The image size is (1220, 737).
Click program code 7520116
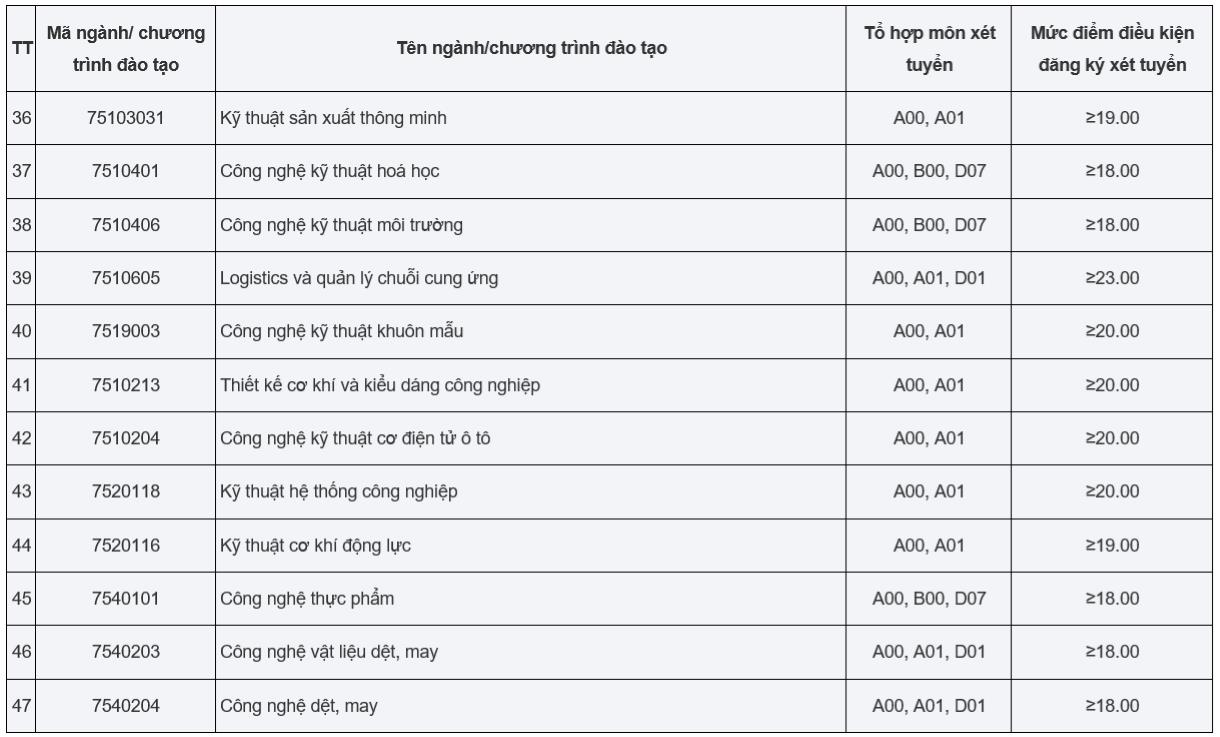(x=126, y=546)
